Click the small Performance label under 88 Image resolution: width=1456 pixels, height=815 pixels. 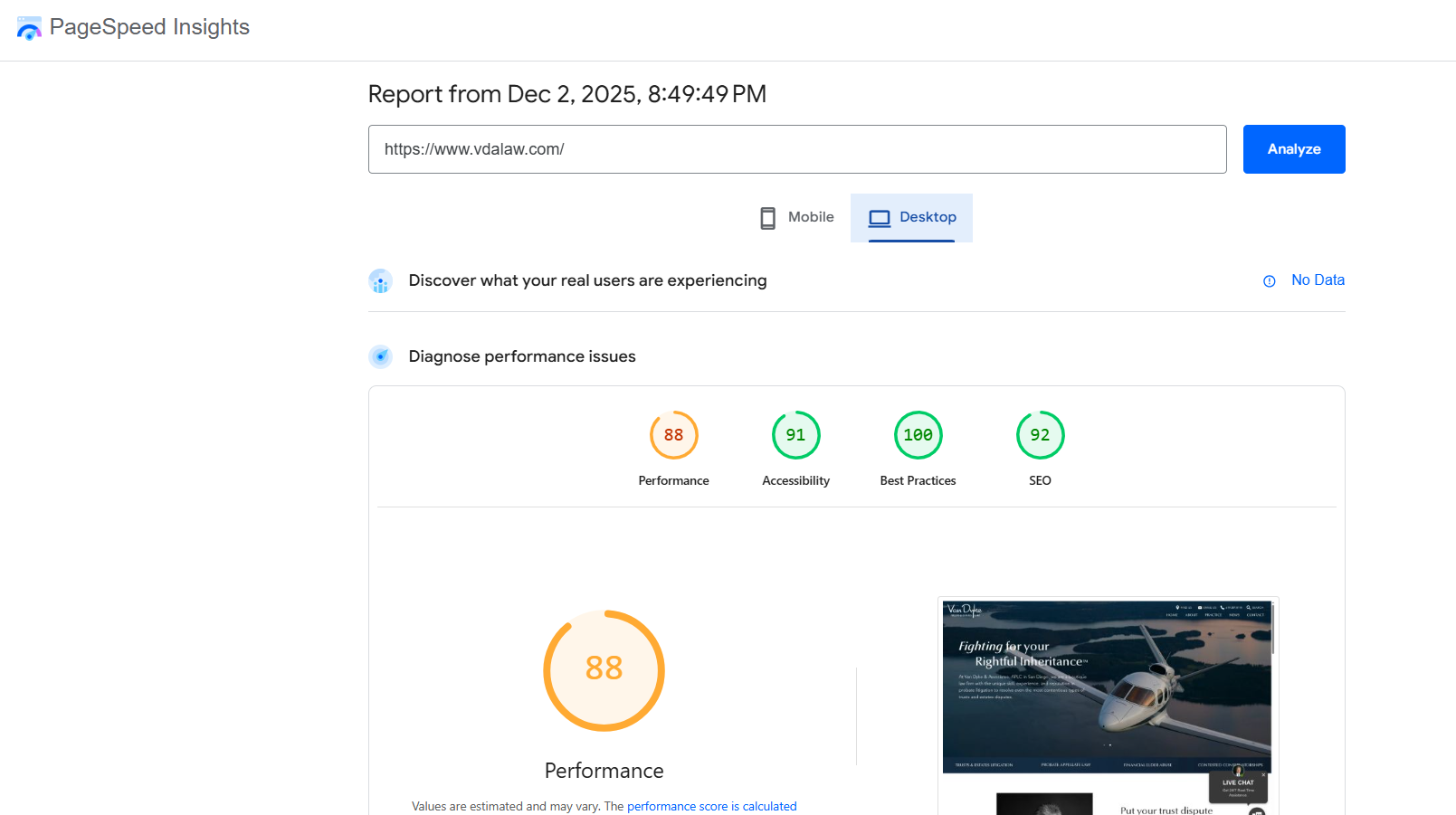674,480
